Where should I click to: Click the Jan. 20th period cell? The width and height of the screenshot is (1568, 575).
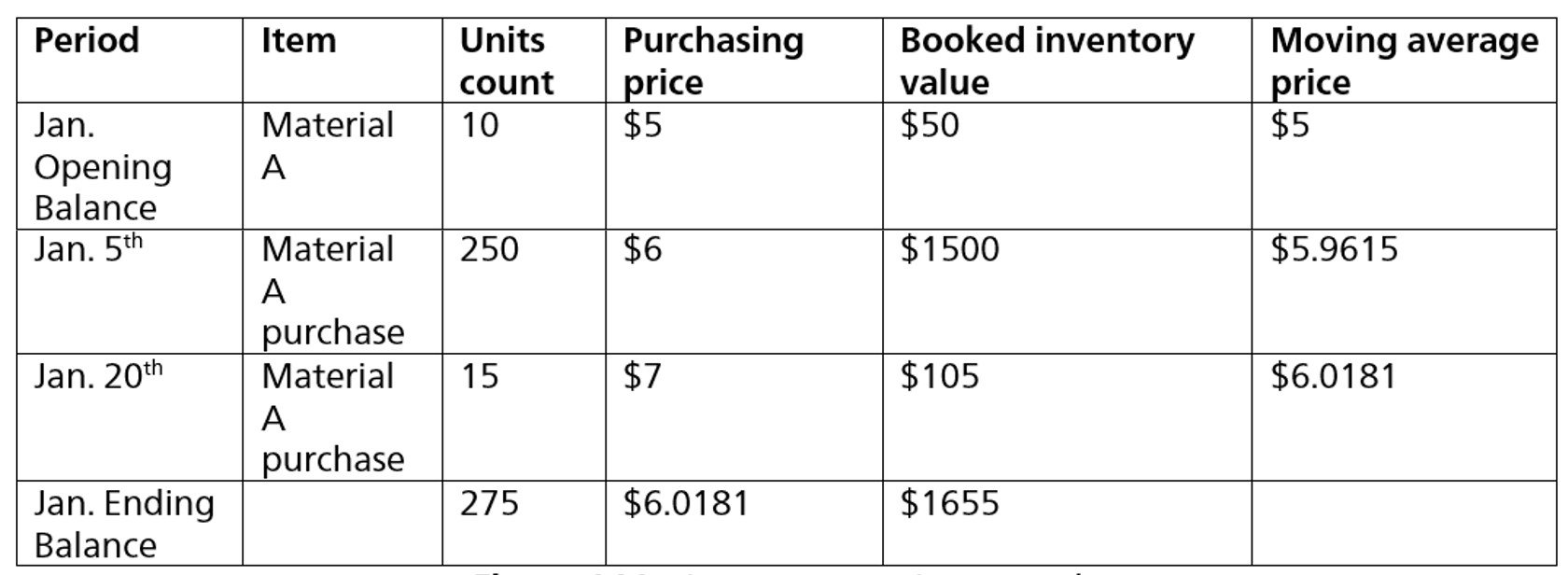tap(131, 417)
